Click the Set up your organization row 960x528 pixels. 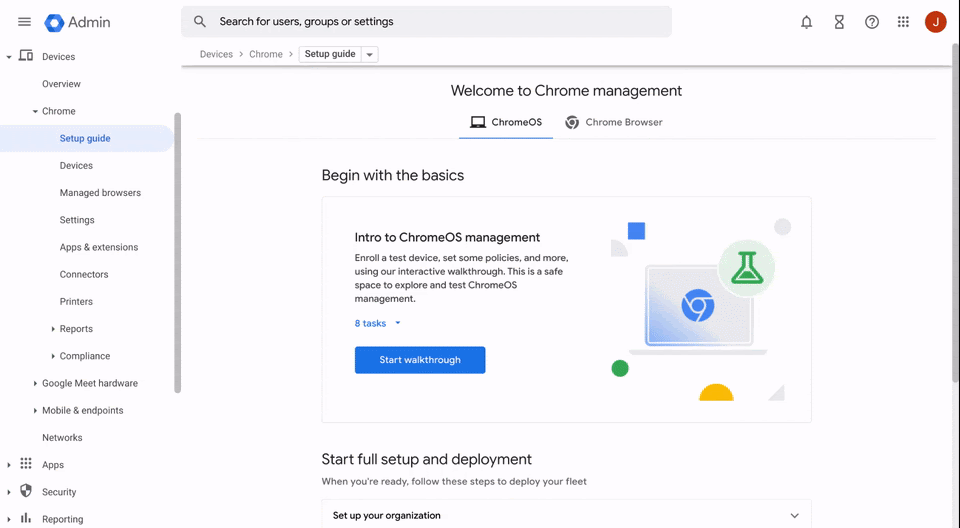tap(566, 515)
